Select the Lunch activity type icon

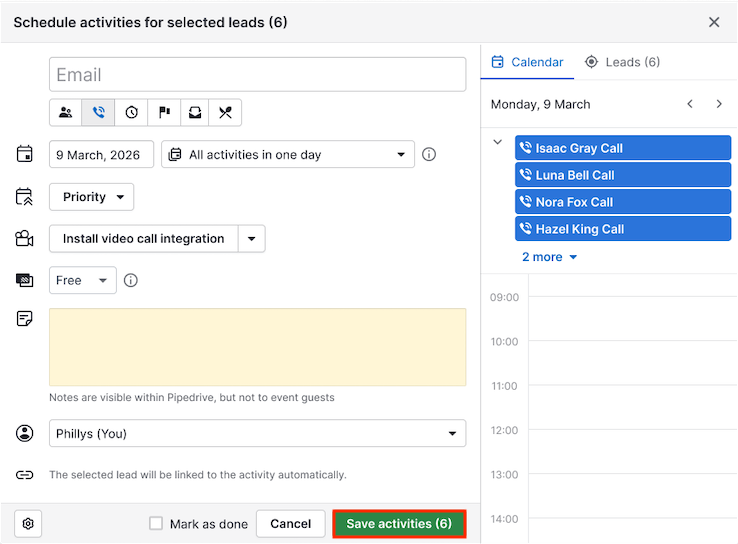226,113
